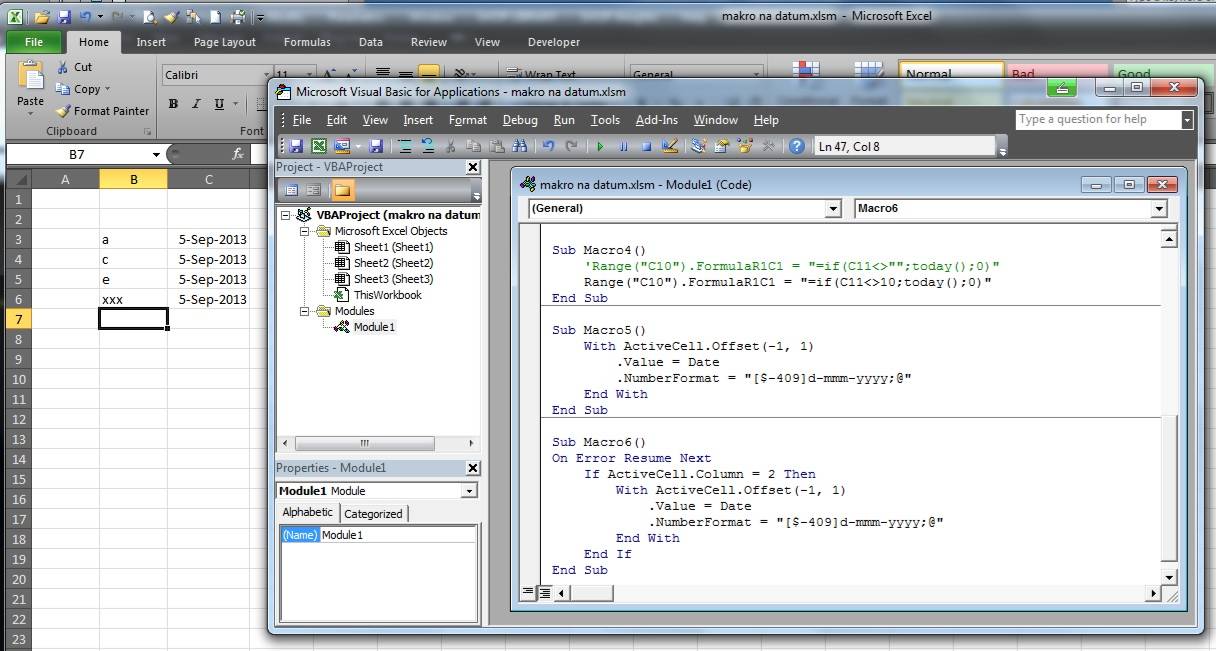Open Project Explorer via toolbar icon
The height and width of the screenshot is (651, 1216).
coord(698,146)
